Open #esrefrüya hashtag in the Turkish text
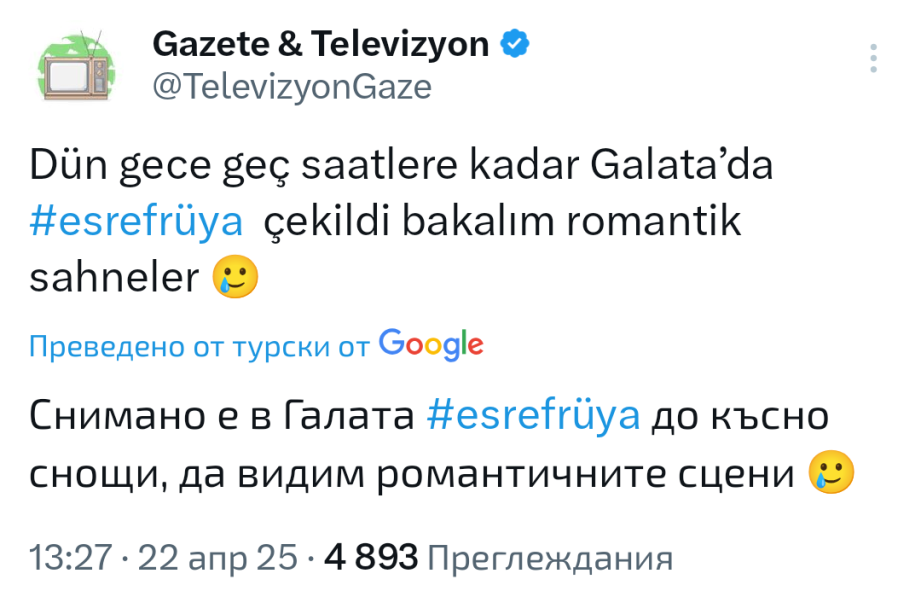The image size is (921, 590). [x=137, y=222]
